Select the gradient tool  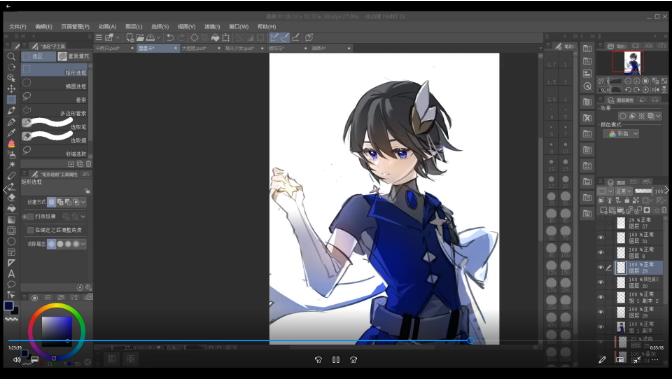point(12,220)
